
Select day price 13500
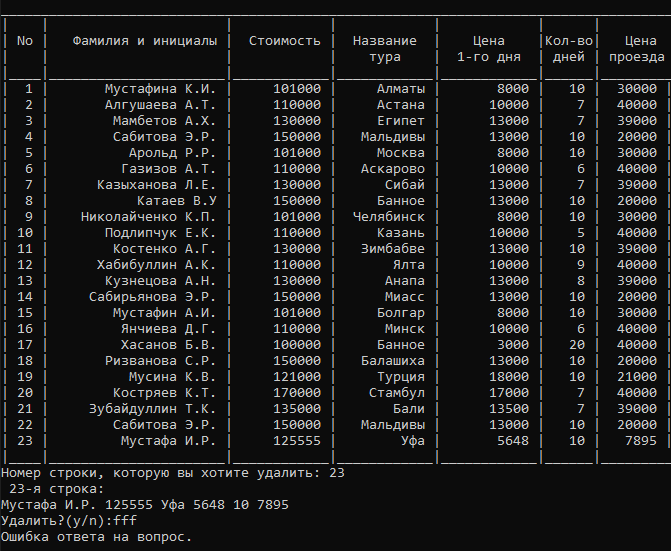pyautogui.click(x=509, y=409)
